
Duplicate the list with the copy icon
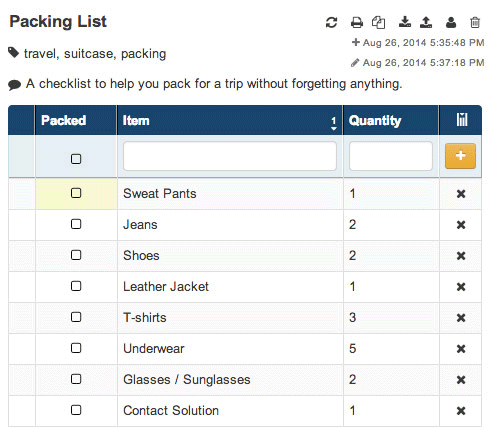point(378,23)
